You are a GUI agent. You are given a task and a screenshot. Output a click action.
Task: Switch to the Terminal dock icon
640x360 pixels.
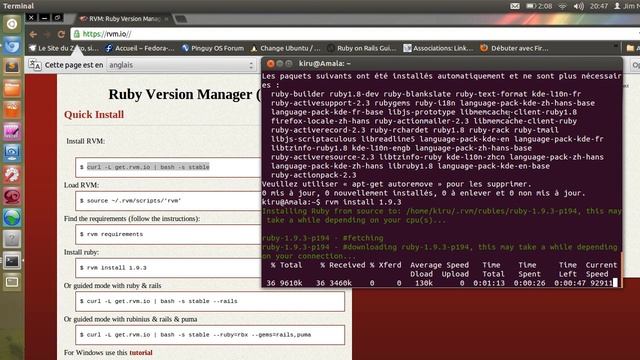coord(12,261)
